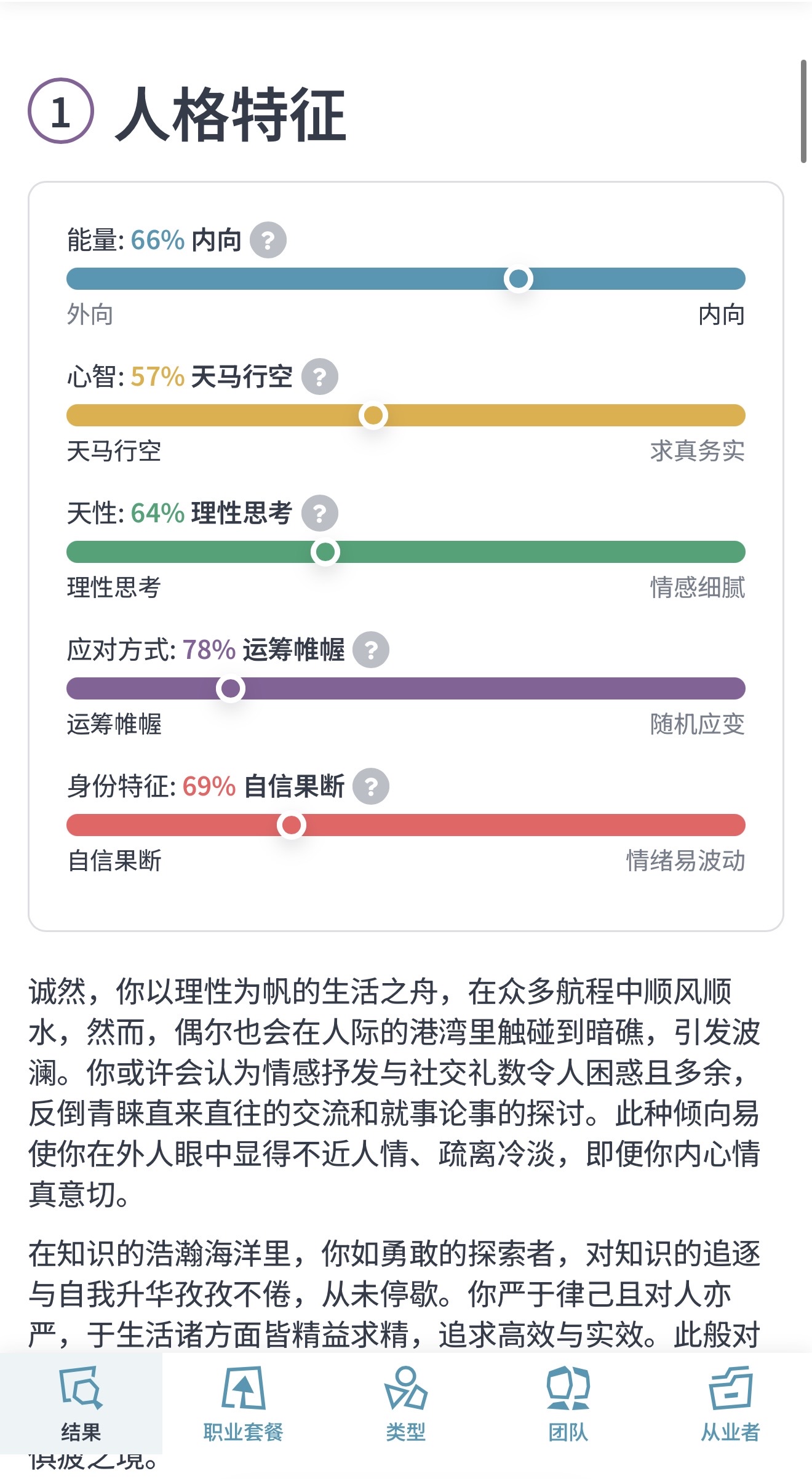
Task: Click question mark next to 天马行空 heading
Action: 319,377
